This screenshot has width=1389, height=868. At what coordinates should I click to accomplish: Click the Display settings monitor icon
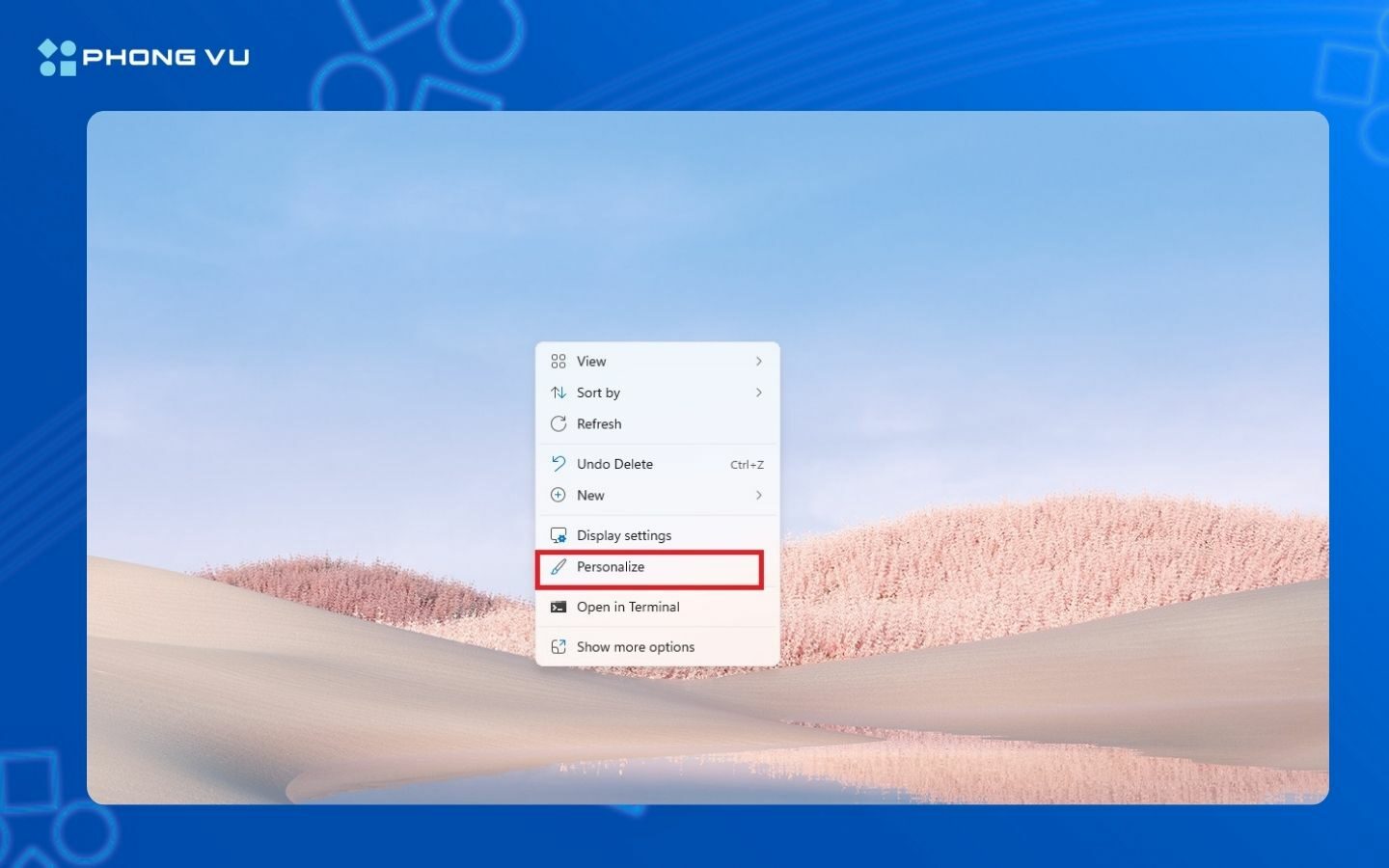(558, 535)
